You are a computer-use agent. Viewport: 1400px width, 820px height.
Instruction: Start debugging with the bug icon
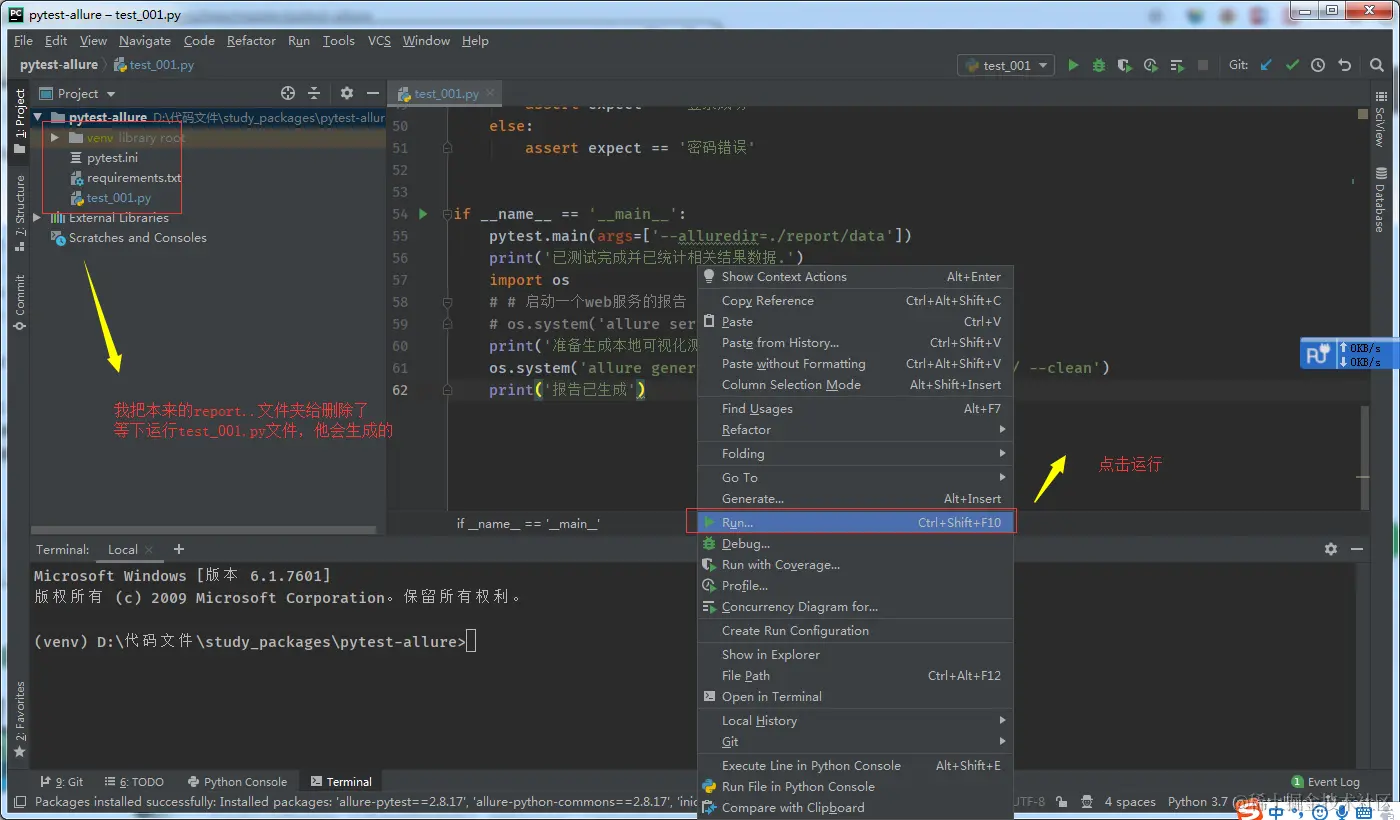point(1099,65)
